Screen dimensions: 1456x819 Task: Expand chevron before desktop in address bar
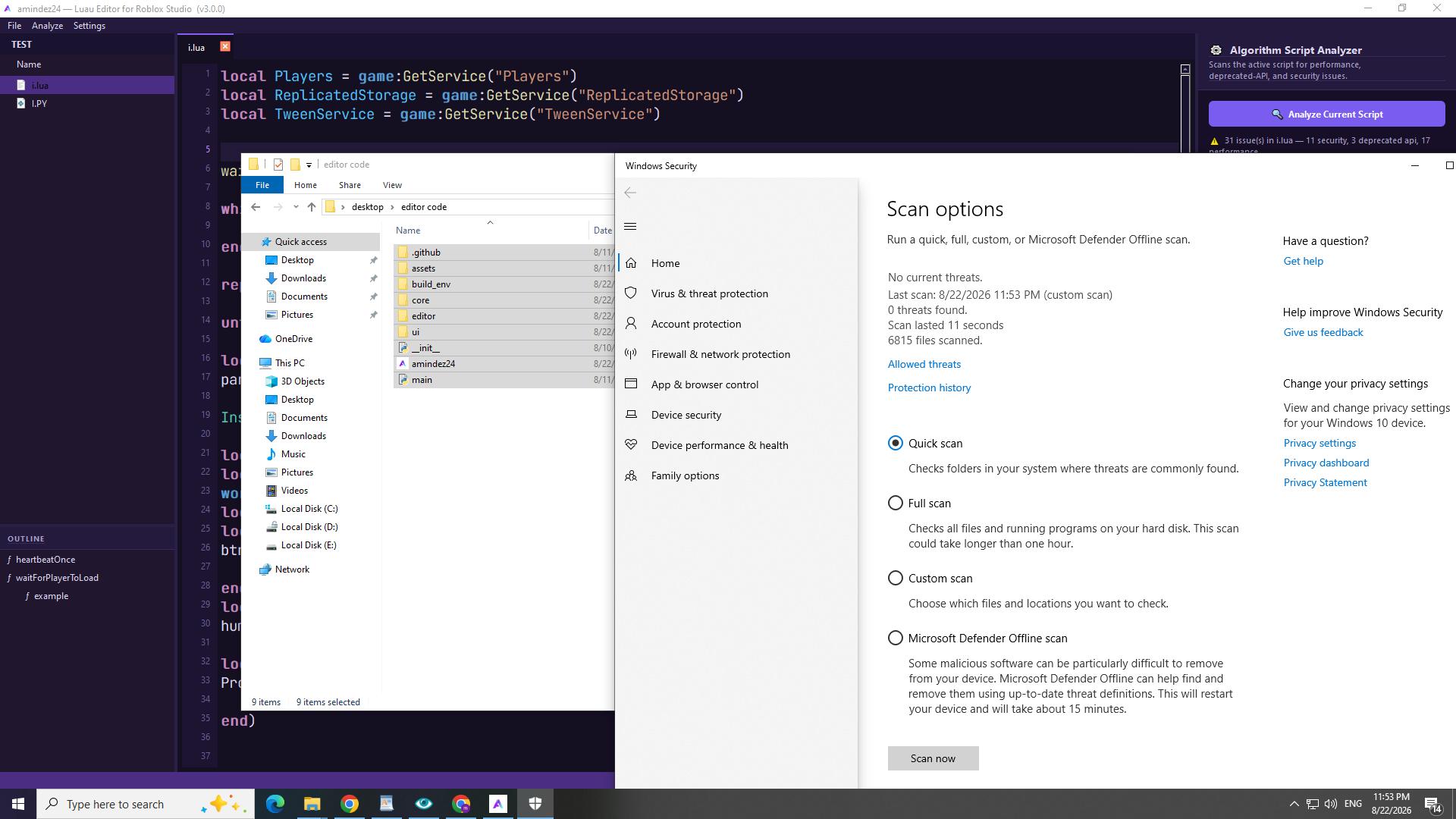click(x=343, y=207)
